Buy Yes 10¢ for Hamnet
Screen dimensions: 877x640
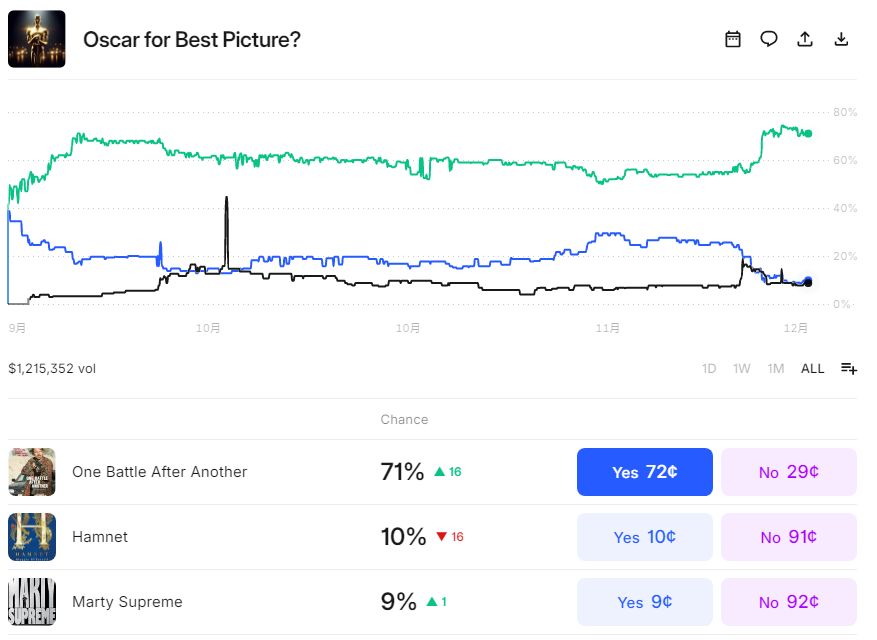coord(645,537)
